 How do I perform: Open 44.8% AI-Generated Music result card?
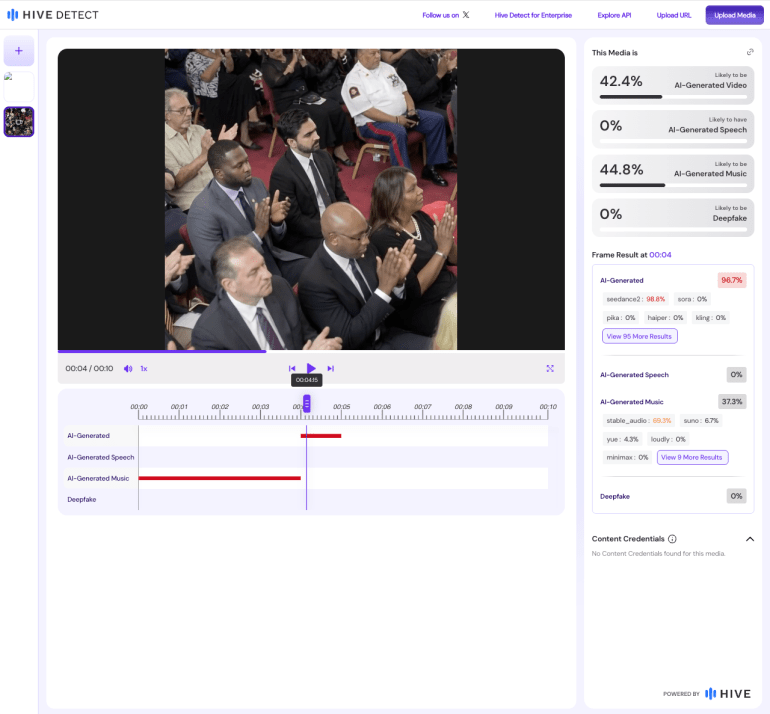coord(673,173)
